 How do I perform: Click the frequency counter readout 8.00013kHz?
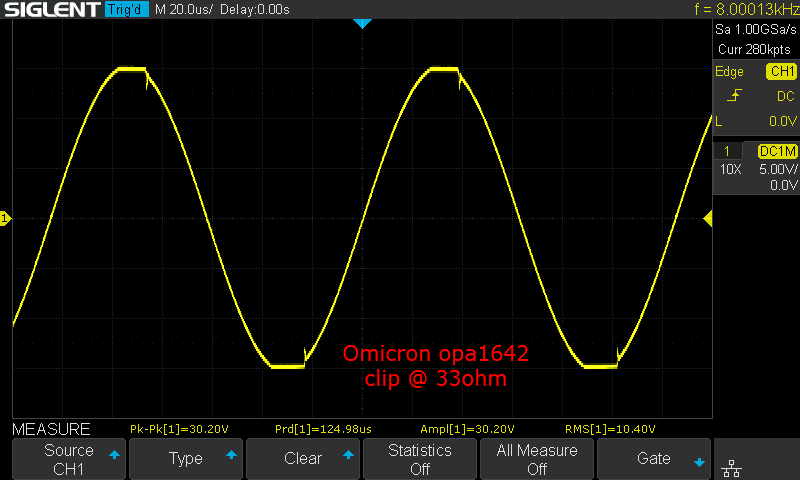(746, 9)
